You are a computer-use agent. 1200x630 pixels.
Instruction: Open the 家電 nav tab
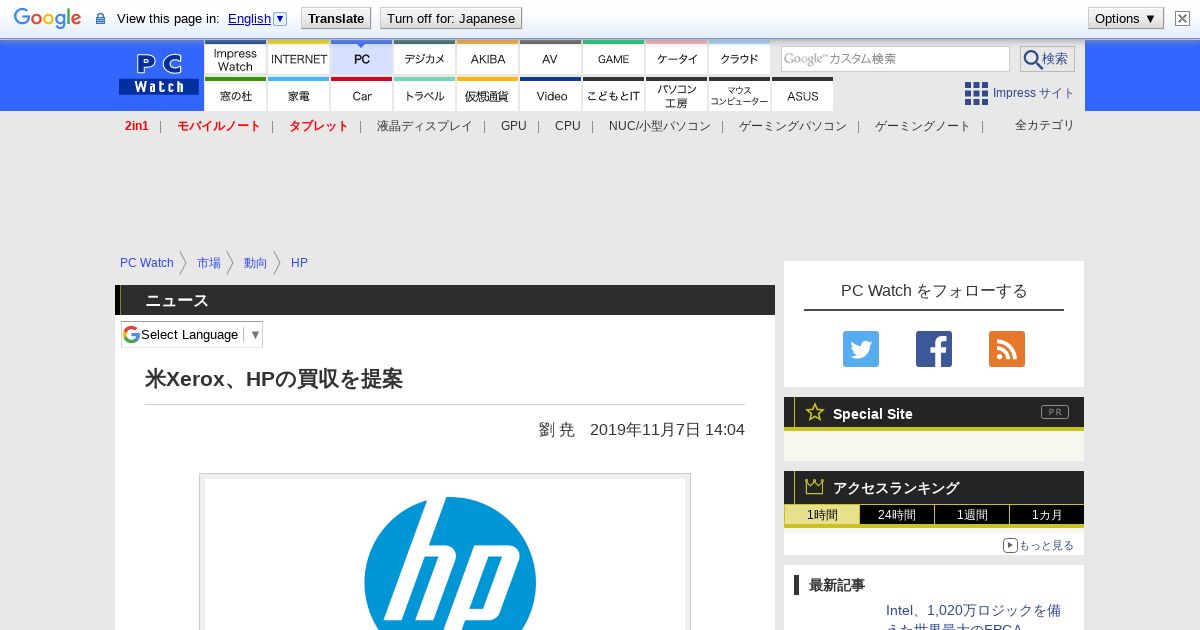coord(299,95)
